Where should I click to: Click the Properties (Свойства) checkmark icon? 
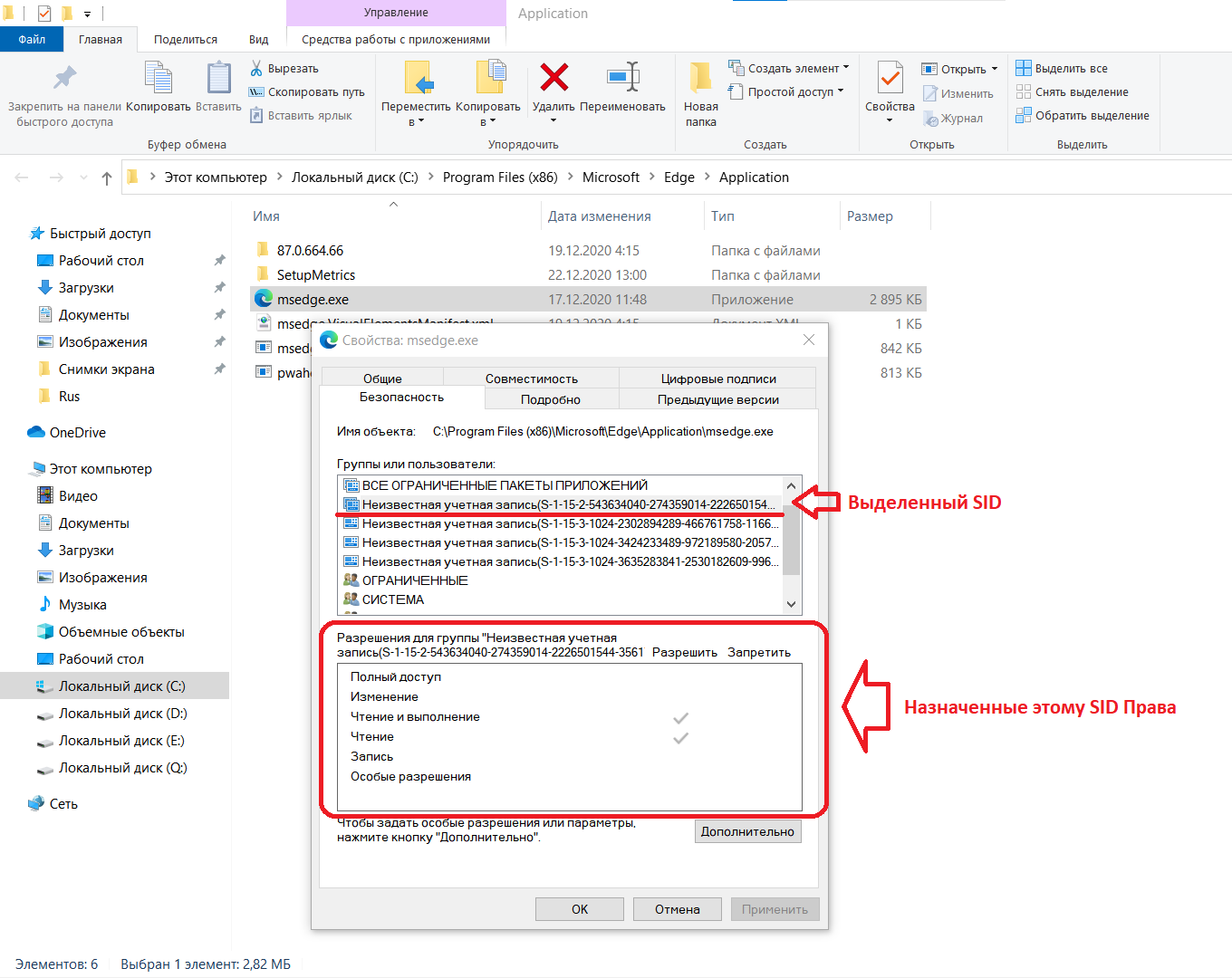pyautogui.click(x=890, y=78)
